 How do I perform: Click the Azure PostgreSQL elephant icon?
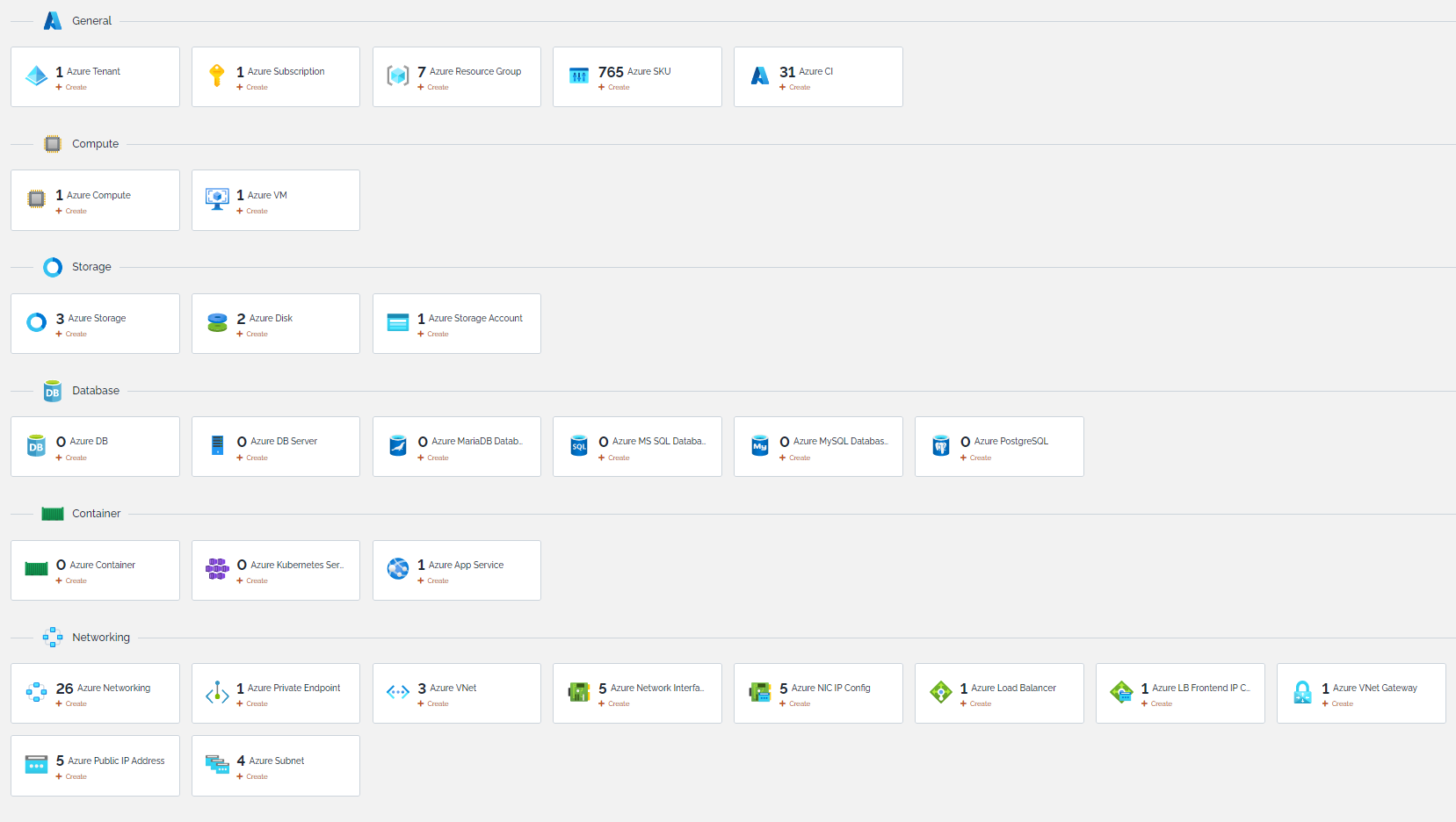point(940,446)
